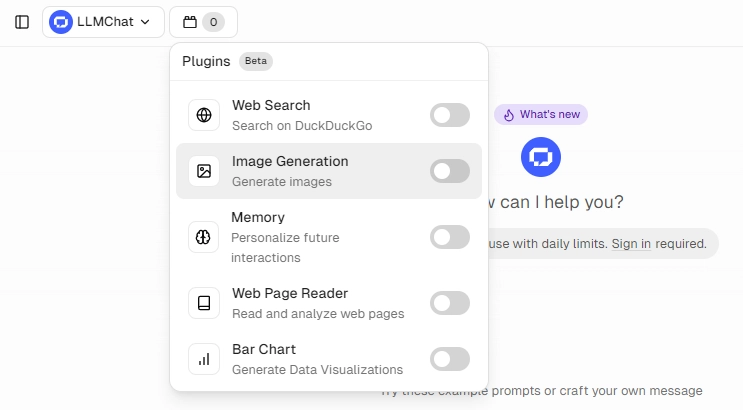Click the Memory brain icon

(203, 237)
